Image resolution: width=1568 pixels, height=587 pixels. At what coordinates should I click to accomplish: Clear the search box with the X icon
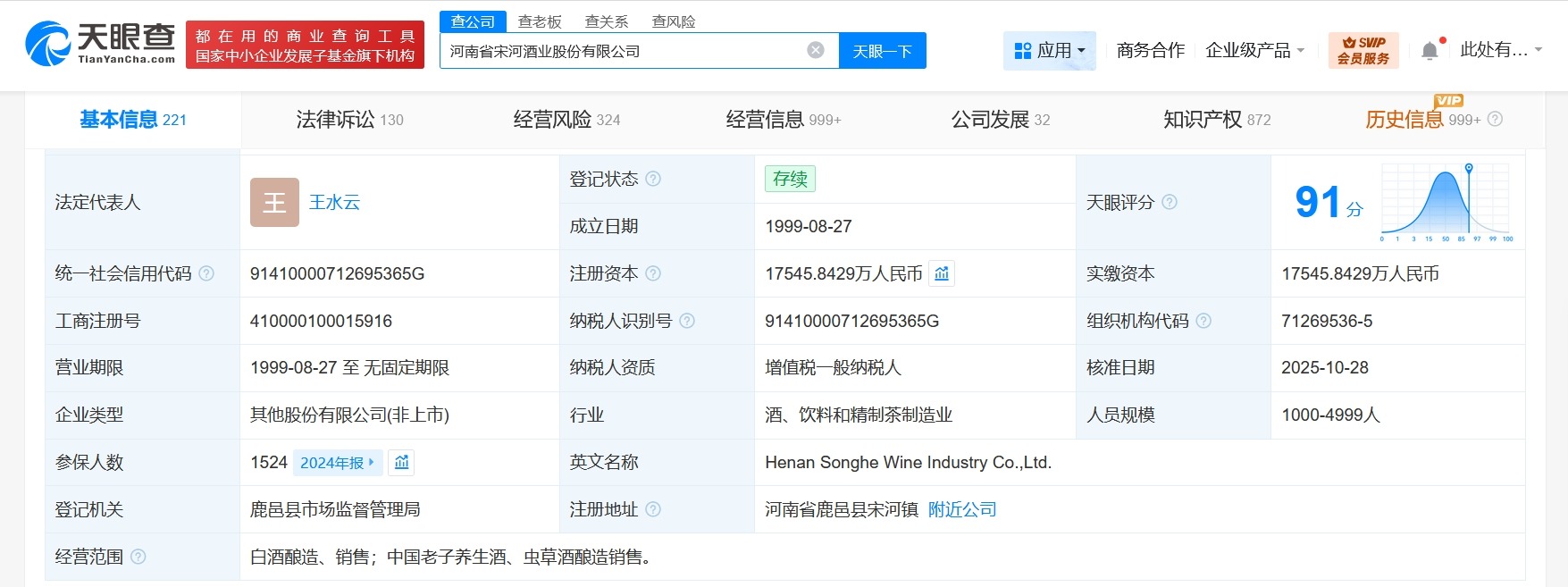click(x=816, y=50)
